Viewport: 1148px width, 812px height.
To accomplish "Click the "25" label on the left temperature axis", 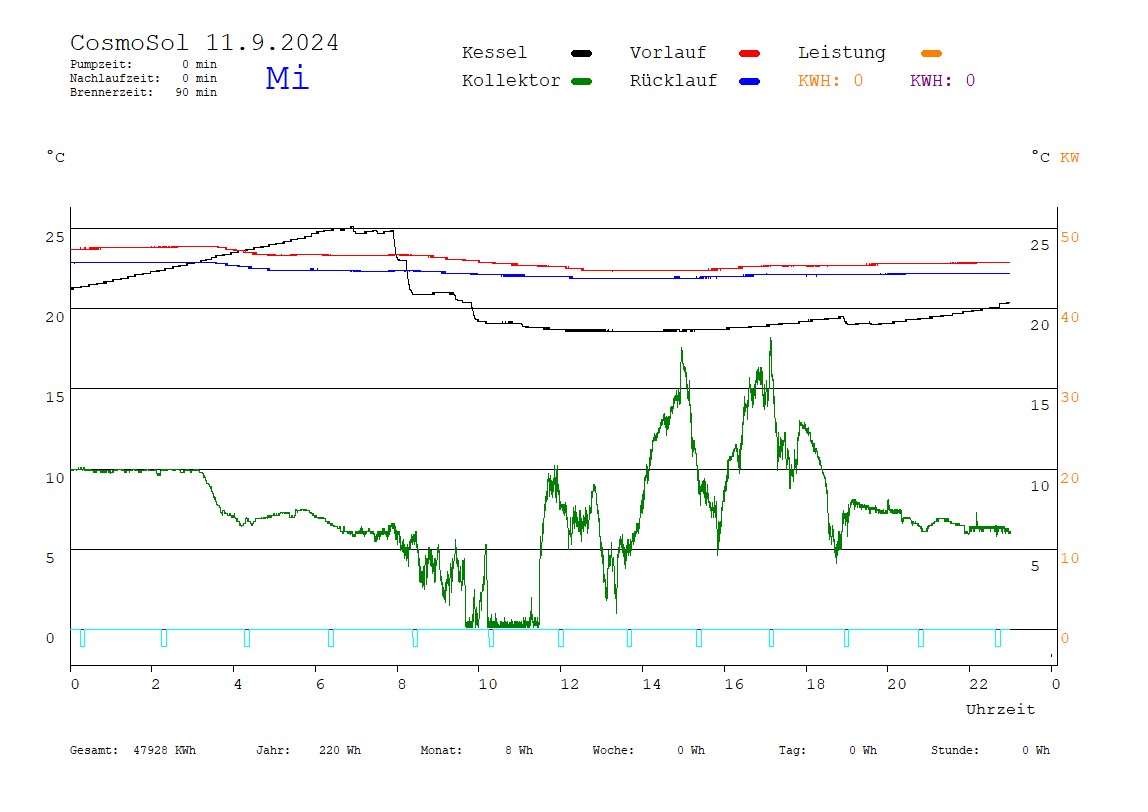I will [55, 237].
